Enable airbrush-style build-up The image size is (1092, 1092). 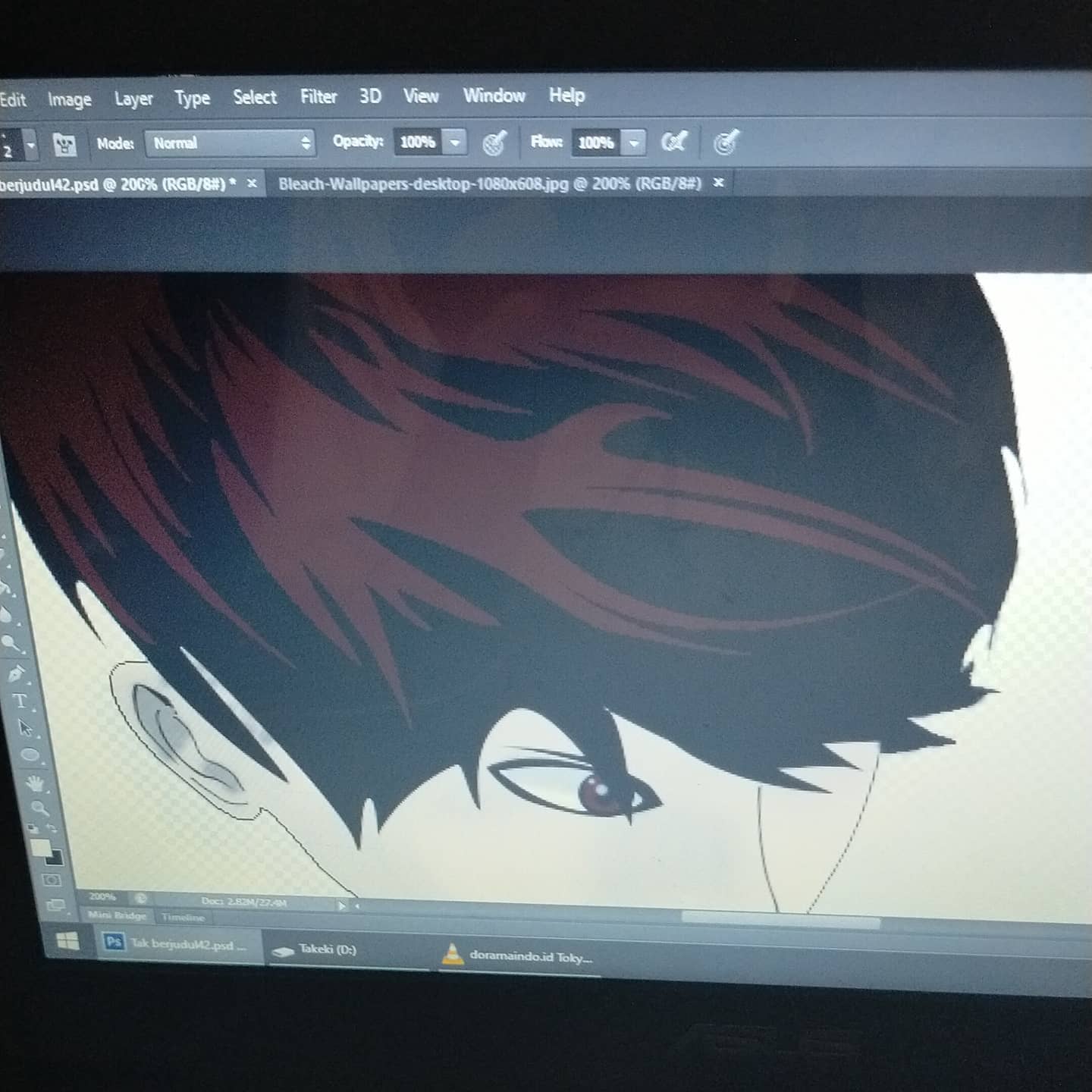673,142
